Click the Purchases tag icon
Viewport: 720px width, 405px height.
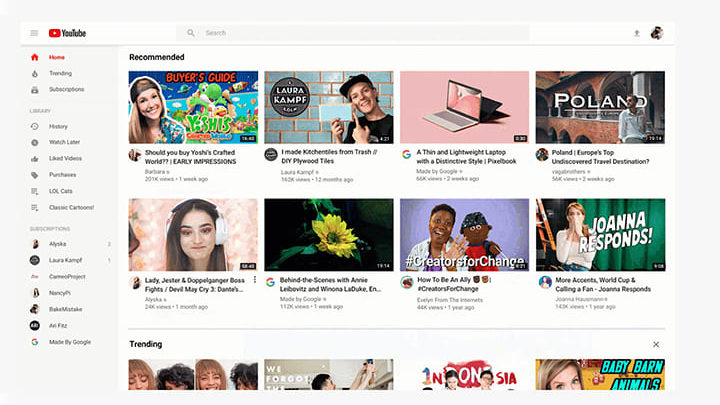[34, 175]
